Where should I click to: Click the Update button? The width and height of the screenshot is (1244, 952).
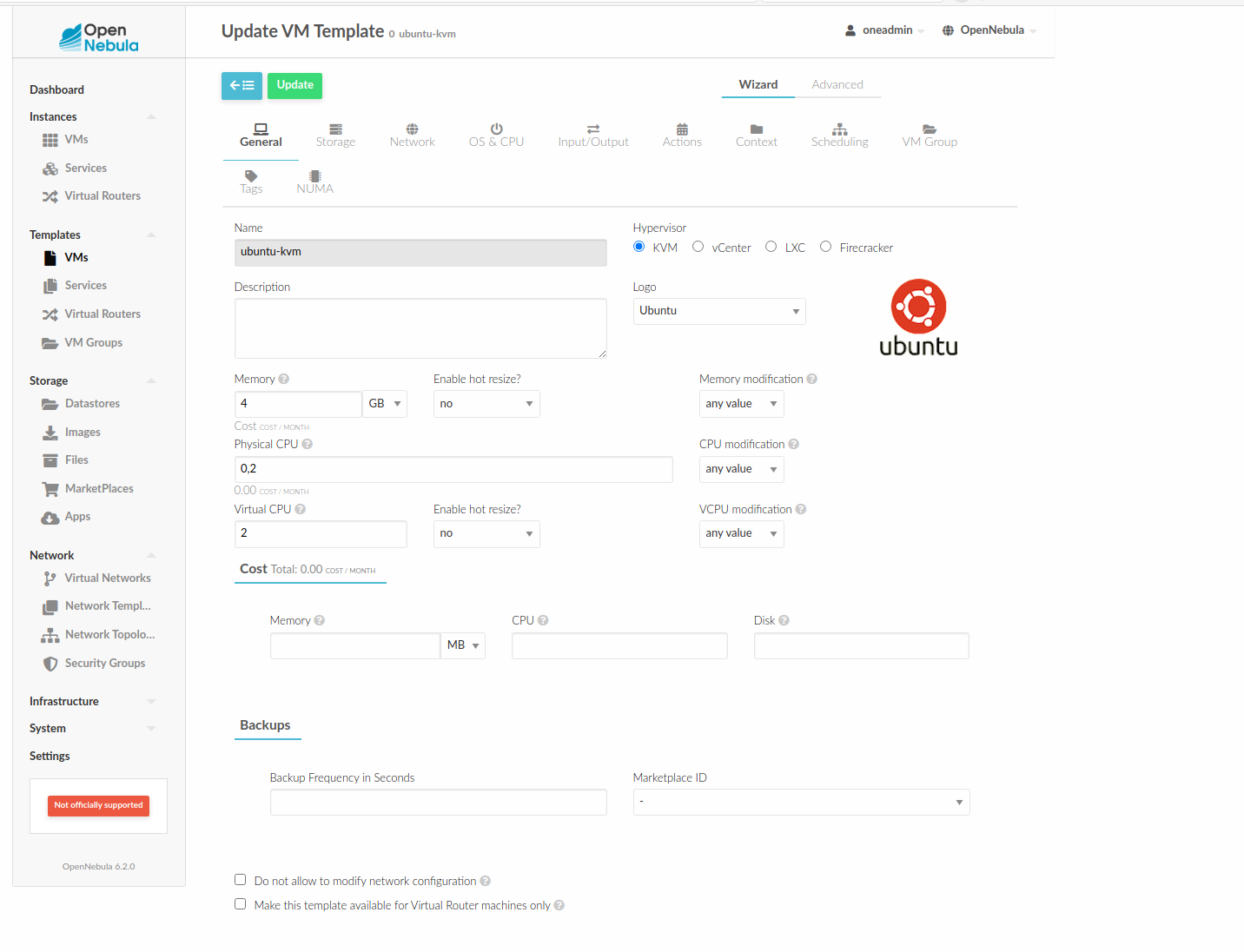tap(294, 85)
